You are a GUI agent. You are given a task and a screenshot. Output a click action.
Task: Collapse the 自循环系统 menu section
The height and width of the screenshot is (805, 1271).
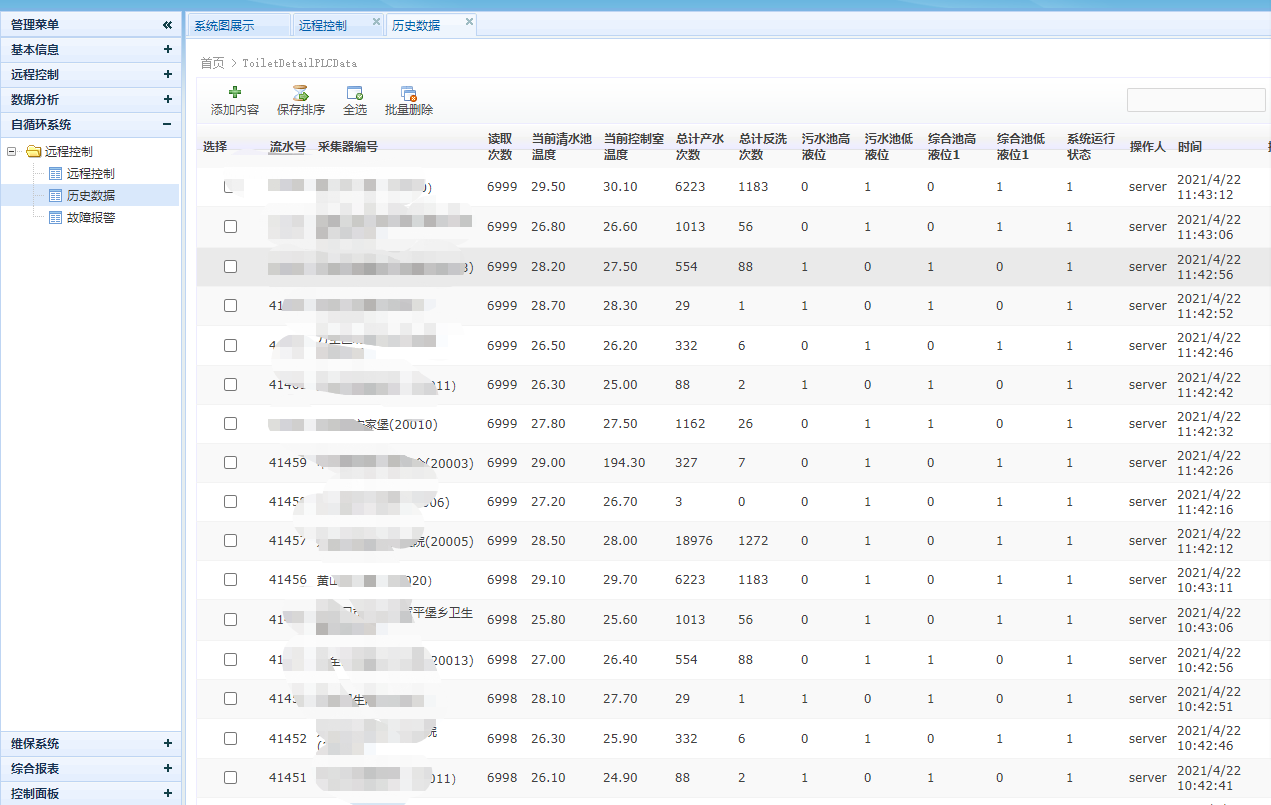click(x=167, y=124)
